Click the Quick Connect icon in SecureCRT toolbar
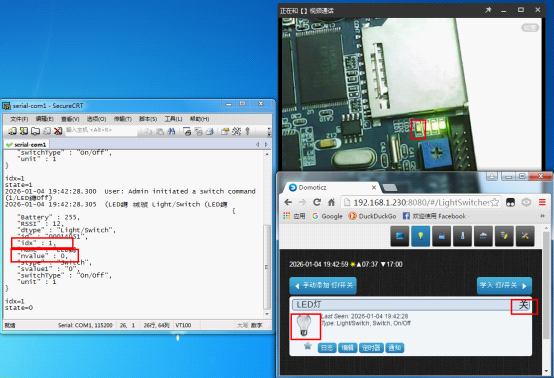Image resolution: width=554 pixels, height=378 pixels. tap(24, 131)
